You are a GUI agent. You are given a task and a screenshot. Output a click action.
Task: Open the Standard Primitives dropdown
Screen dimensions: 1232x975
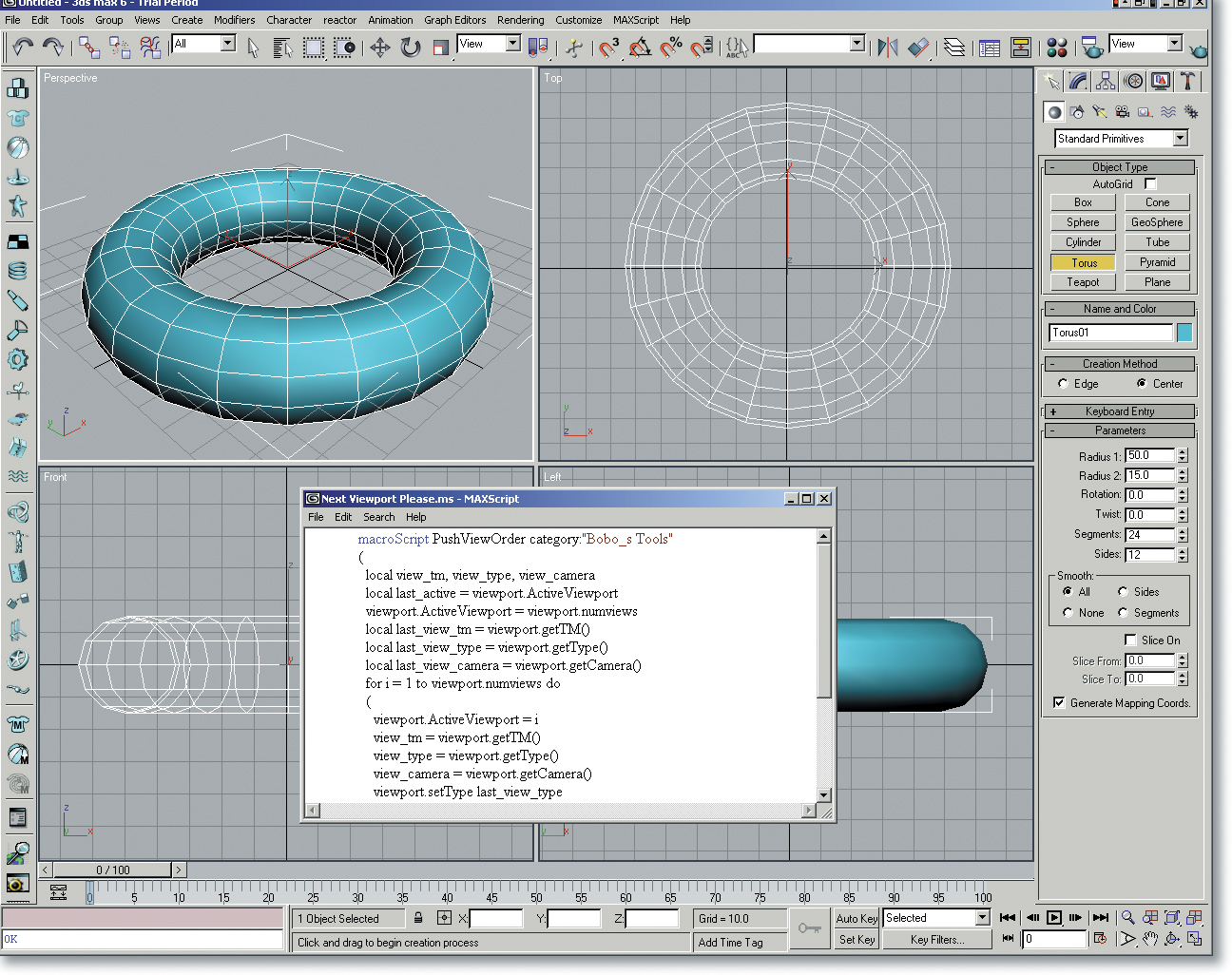click(x=1122, y=139)
